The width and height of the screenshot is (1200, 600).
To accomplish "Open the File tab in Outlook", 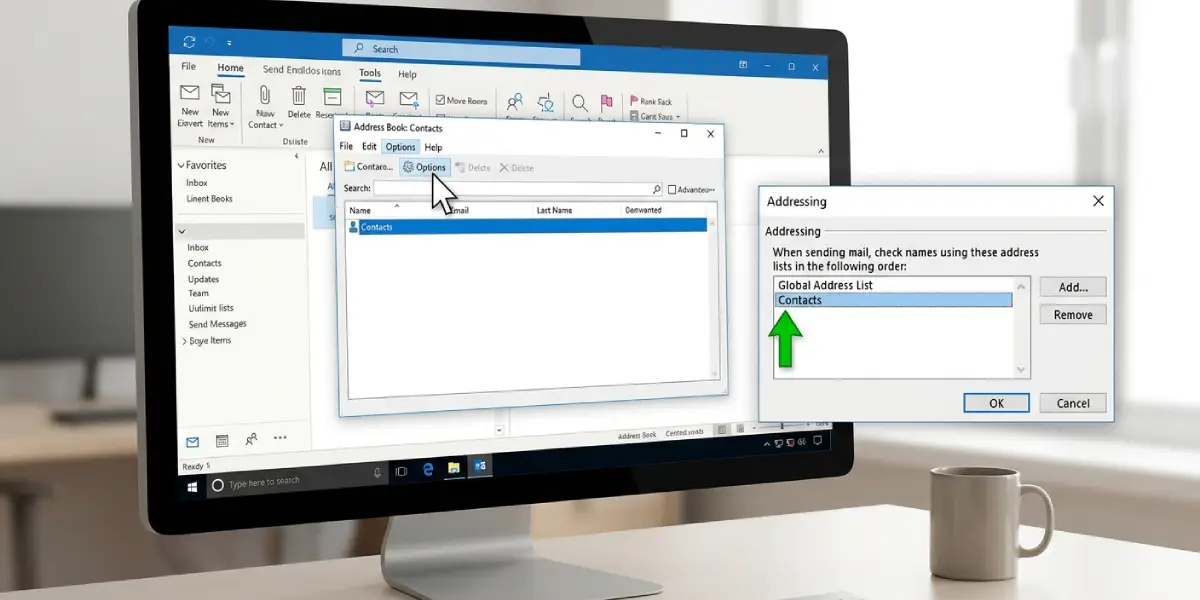I will (188, 67).
